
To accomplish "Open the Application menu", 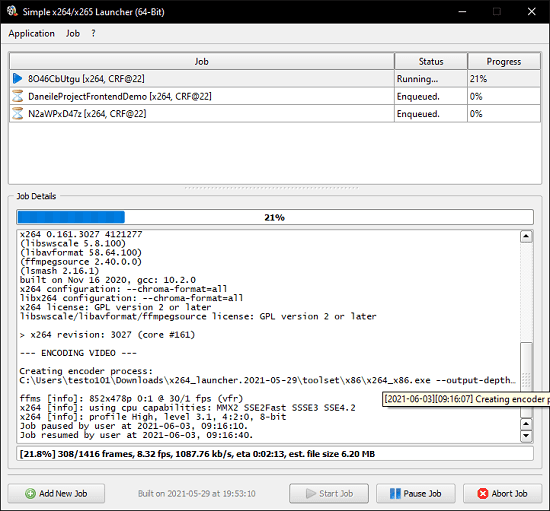I will [x=32, y=34].
